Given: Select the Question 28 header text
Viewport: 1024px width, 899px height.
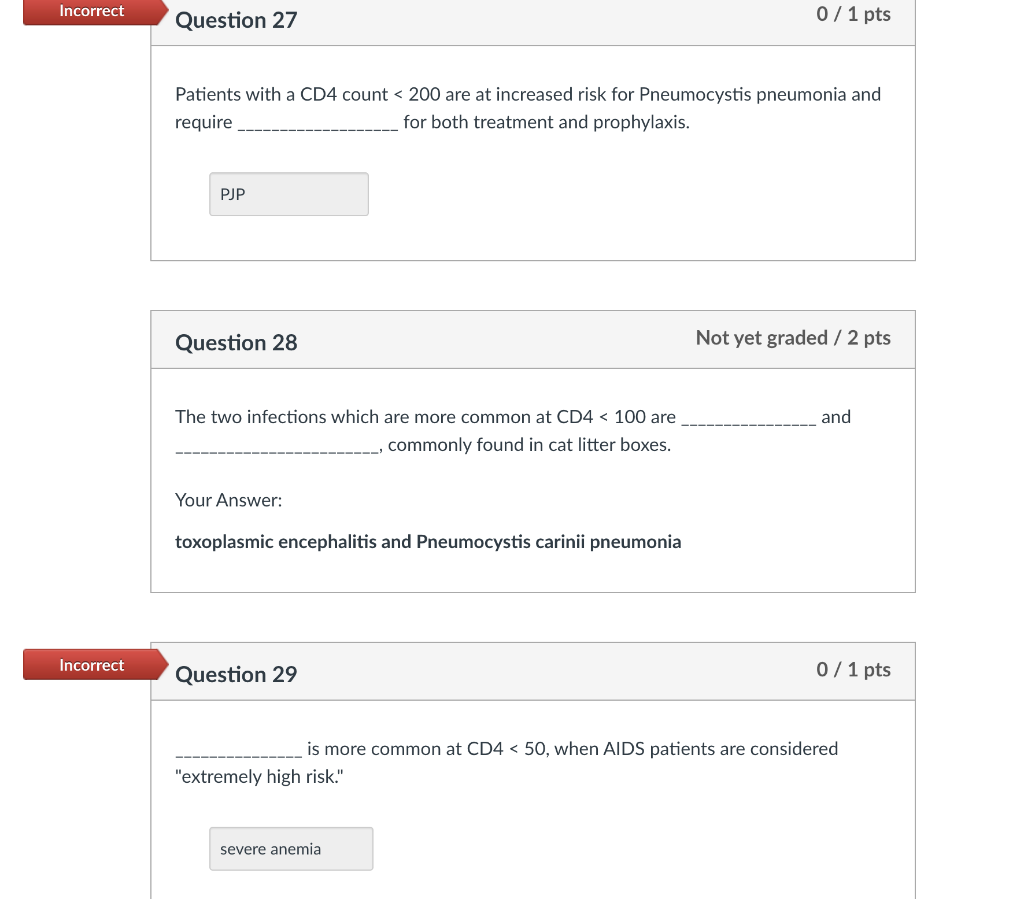Looking at the screenshot, I should pyautogui.click(x=236, y=342).
